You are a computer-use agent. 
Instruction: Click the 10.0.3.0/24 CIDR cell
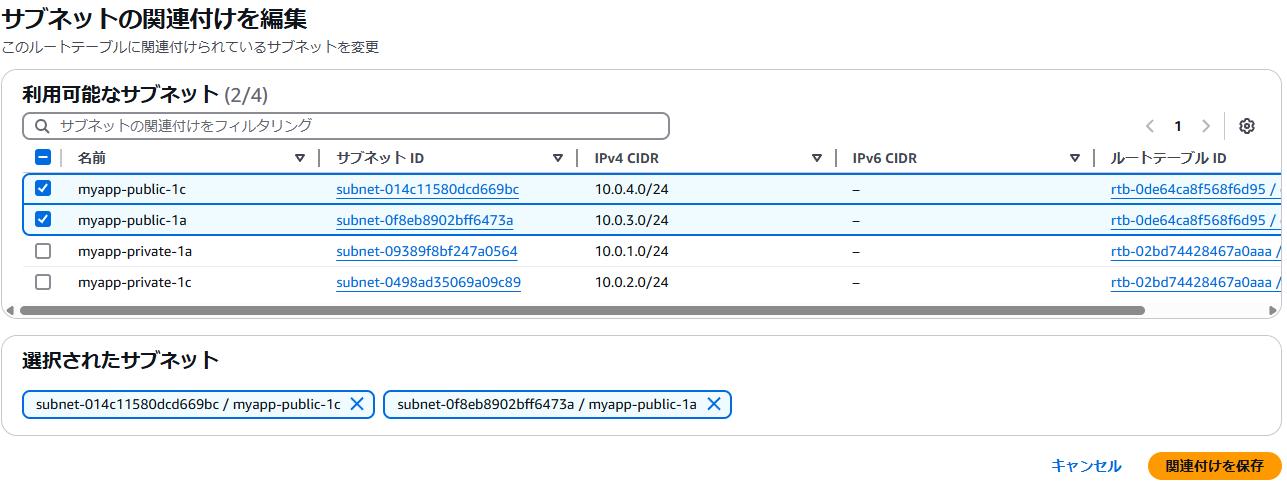tap(631, 220)
